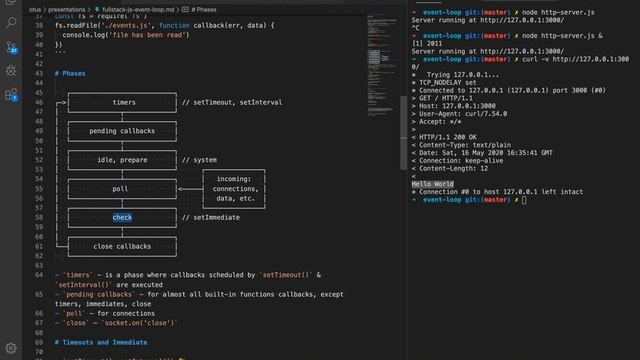Screen dimensions: 640x360
Task: Click the 'GET / HTTP/1.1' terminal line
Action: (442, 98)
